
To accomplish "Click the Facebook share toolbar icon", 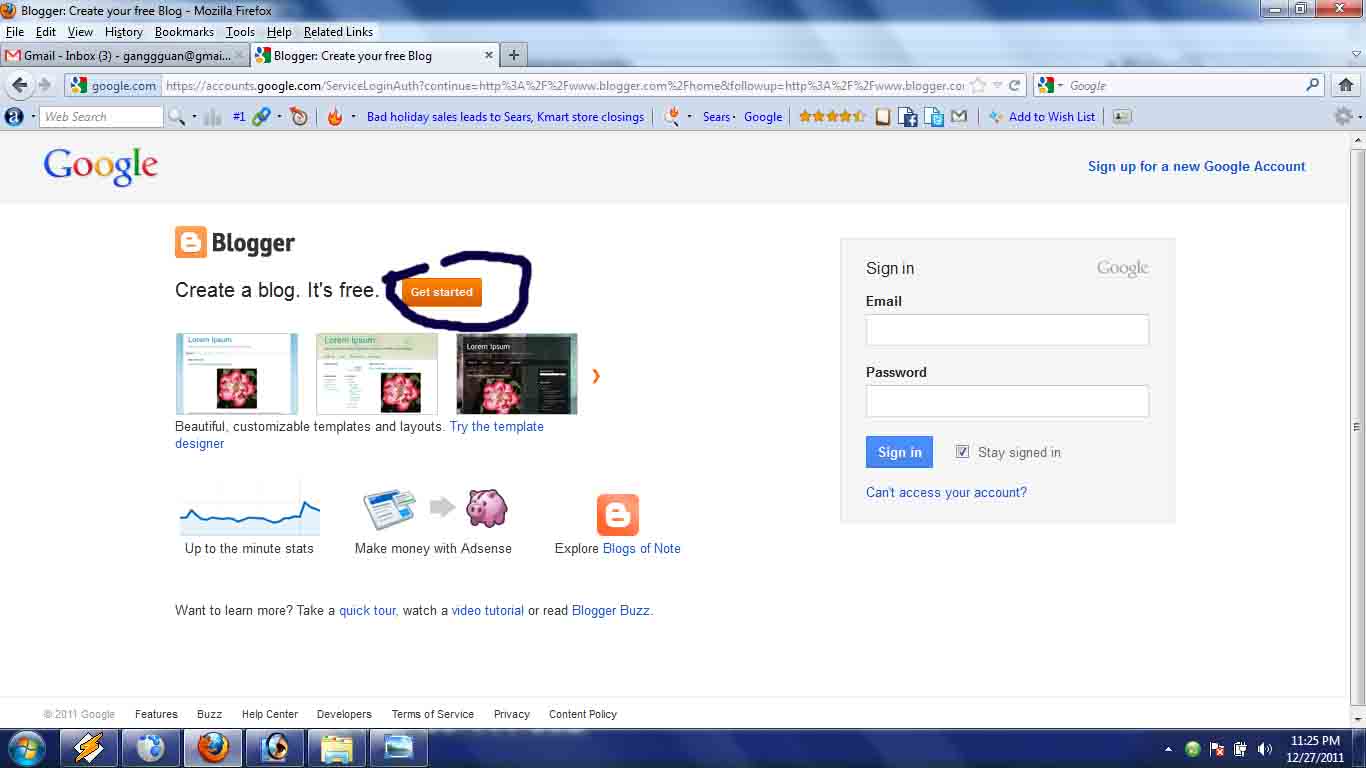I will [x=908, y=117].
